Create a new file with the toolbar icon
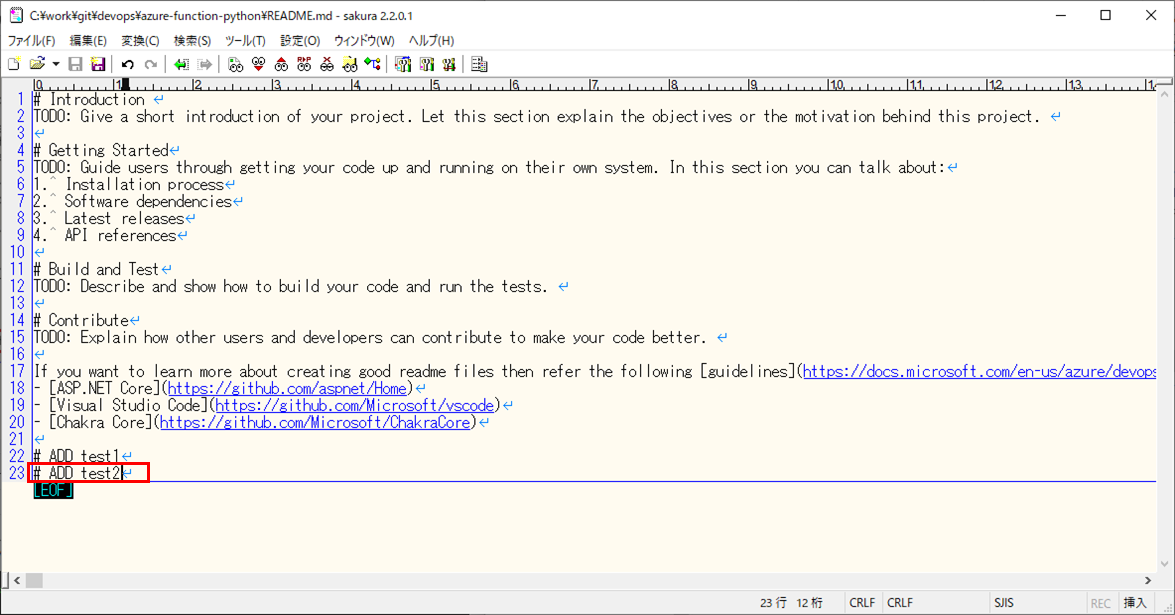This screenshot has width=1175, height=615. [x=14, y=64]
